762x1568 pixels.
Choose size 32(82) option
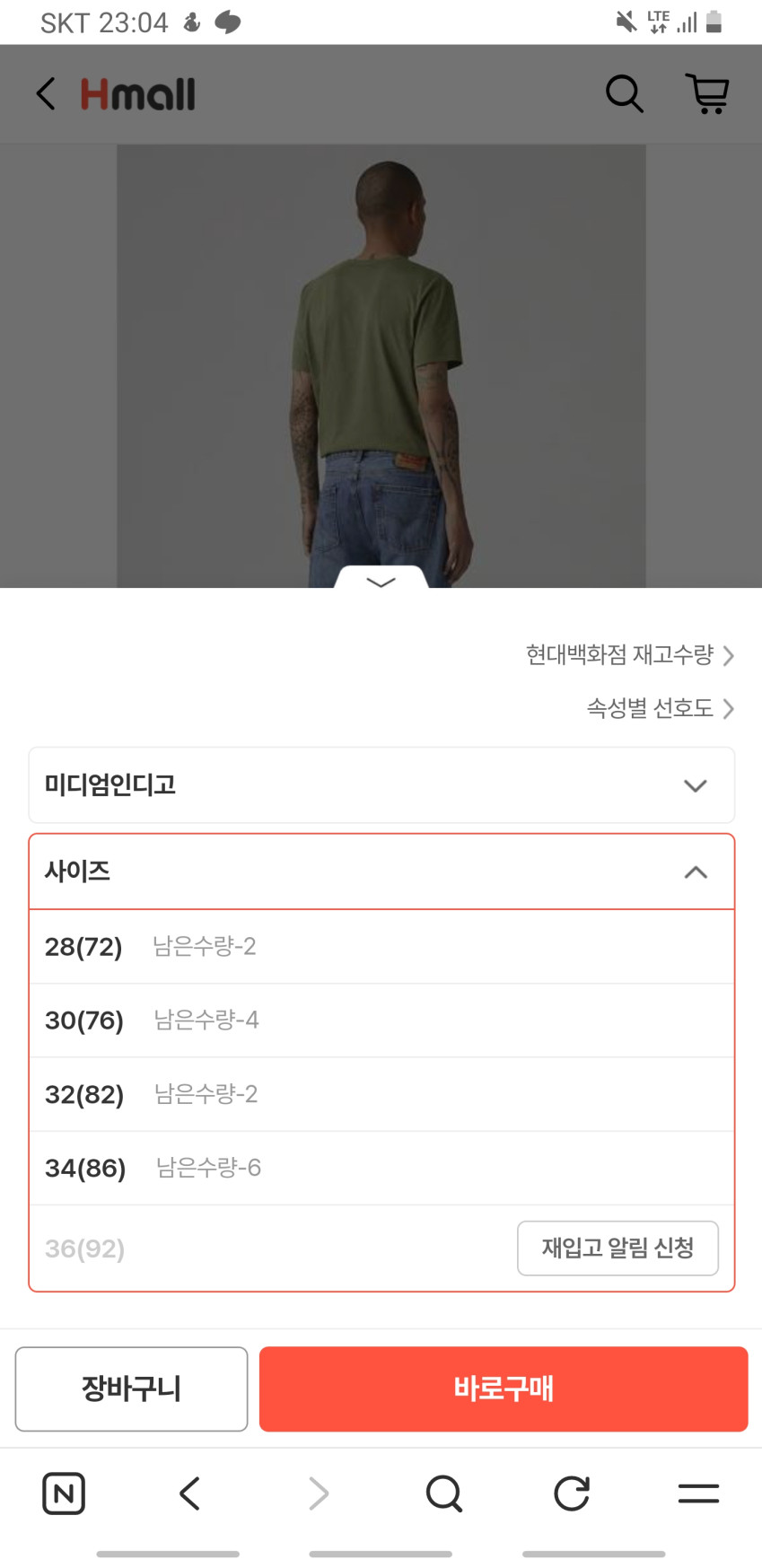pyautogui.click(x=381, y=1094)
